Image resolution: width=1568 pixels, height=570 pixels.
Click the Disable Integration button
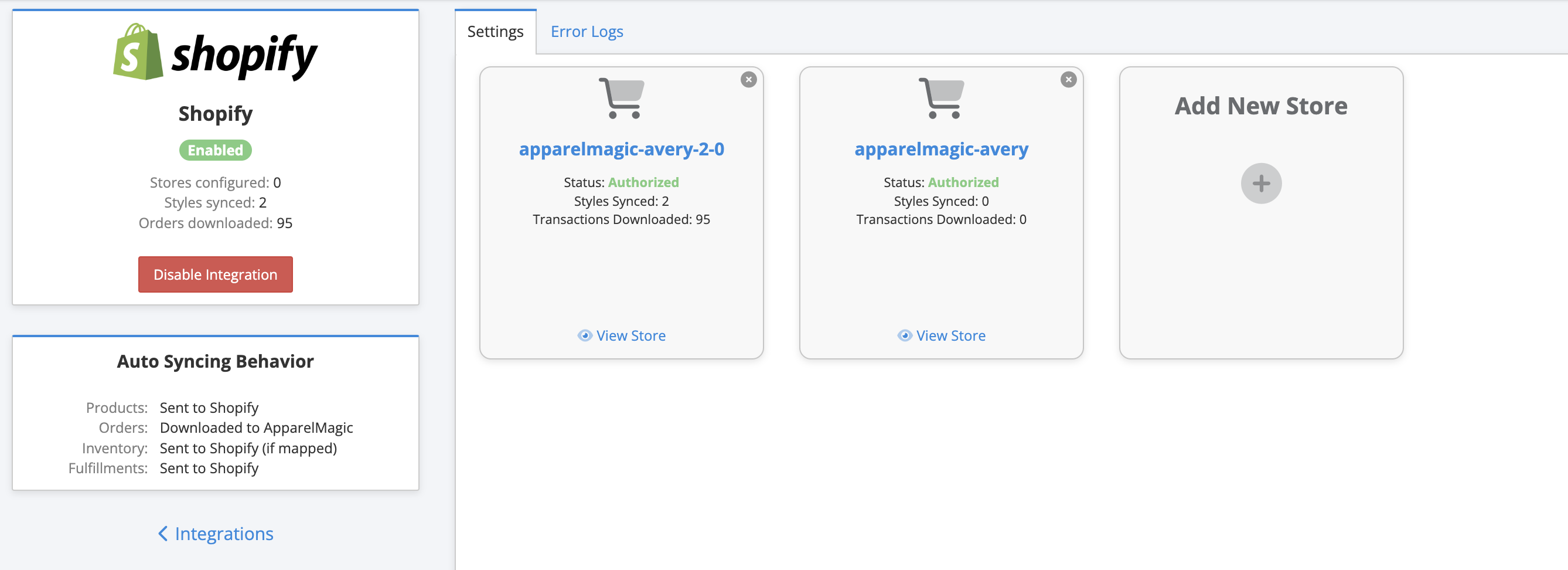point(215,274)
